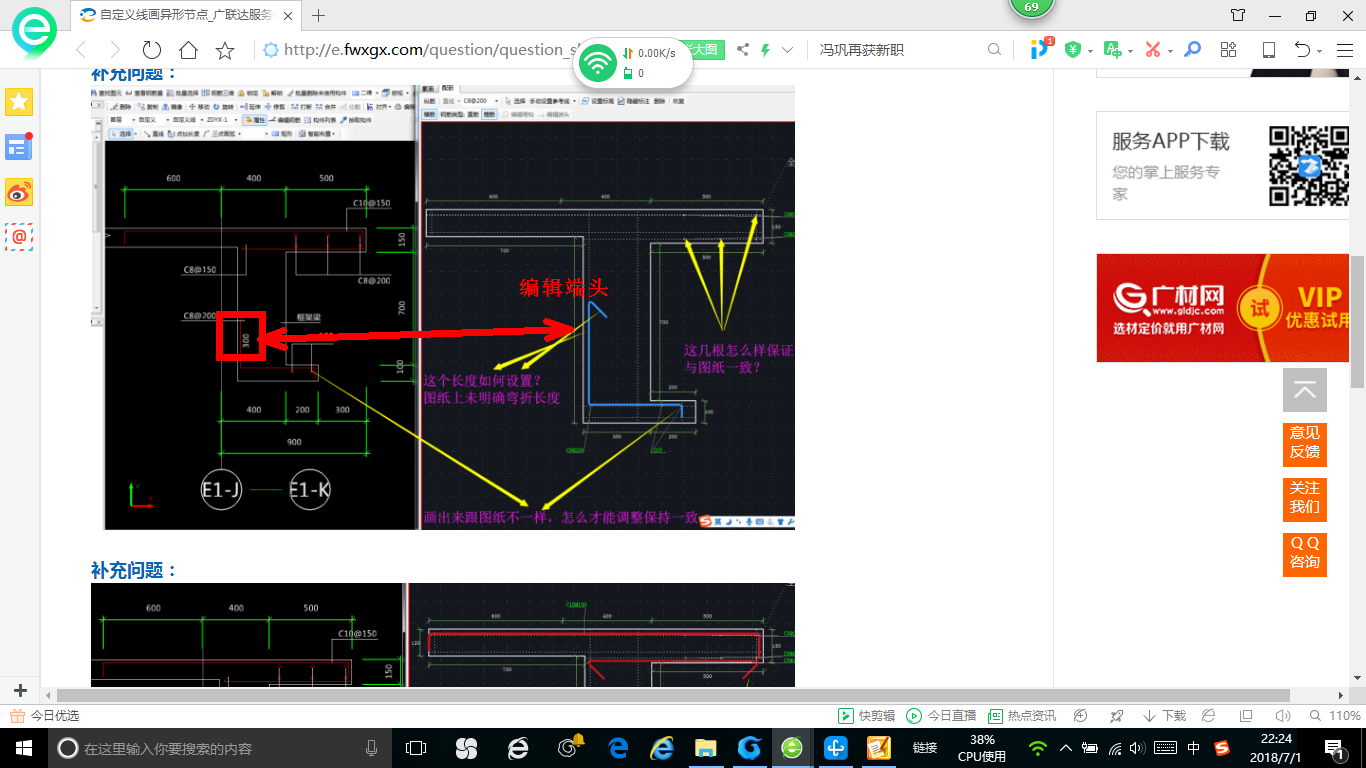Click the rocket accelerator status bar icon

coord(1116,716)
